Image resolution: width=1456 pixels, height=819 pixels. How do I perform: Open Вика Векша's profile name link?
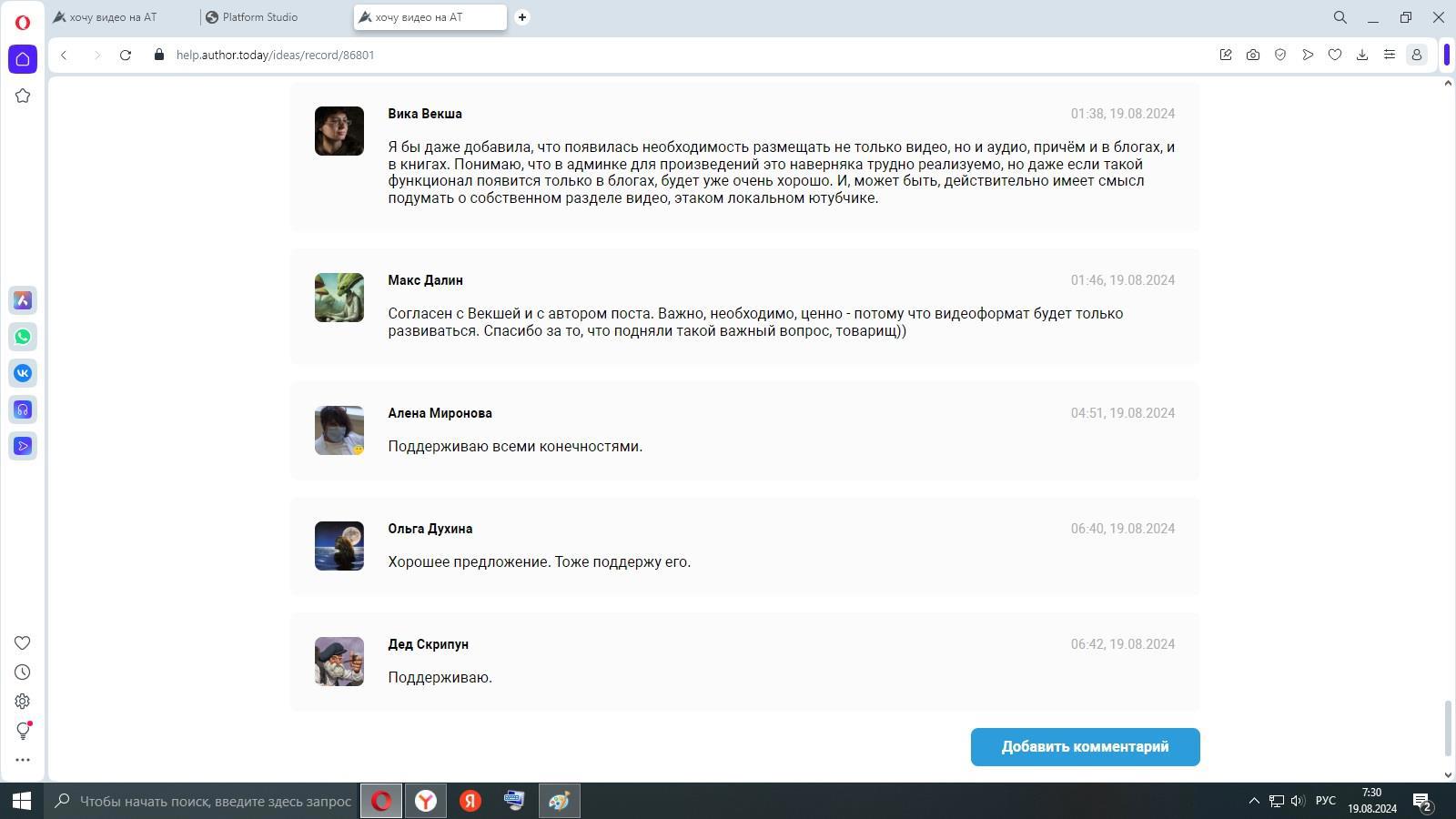pyautogui.click(x=425, y=114)
